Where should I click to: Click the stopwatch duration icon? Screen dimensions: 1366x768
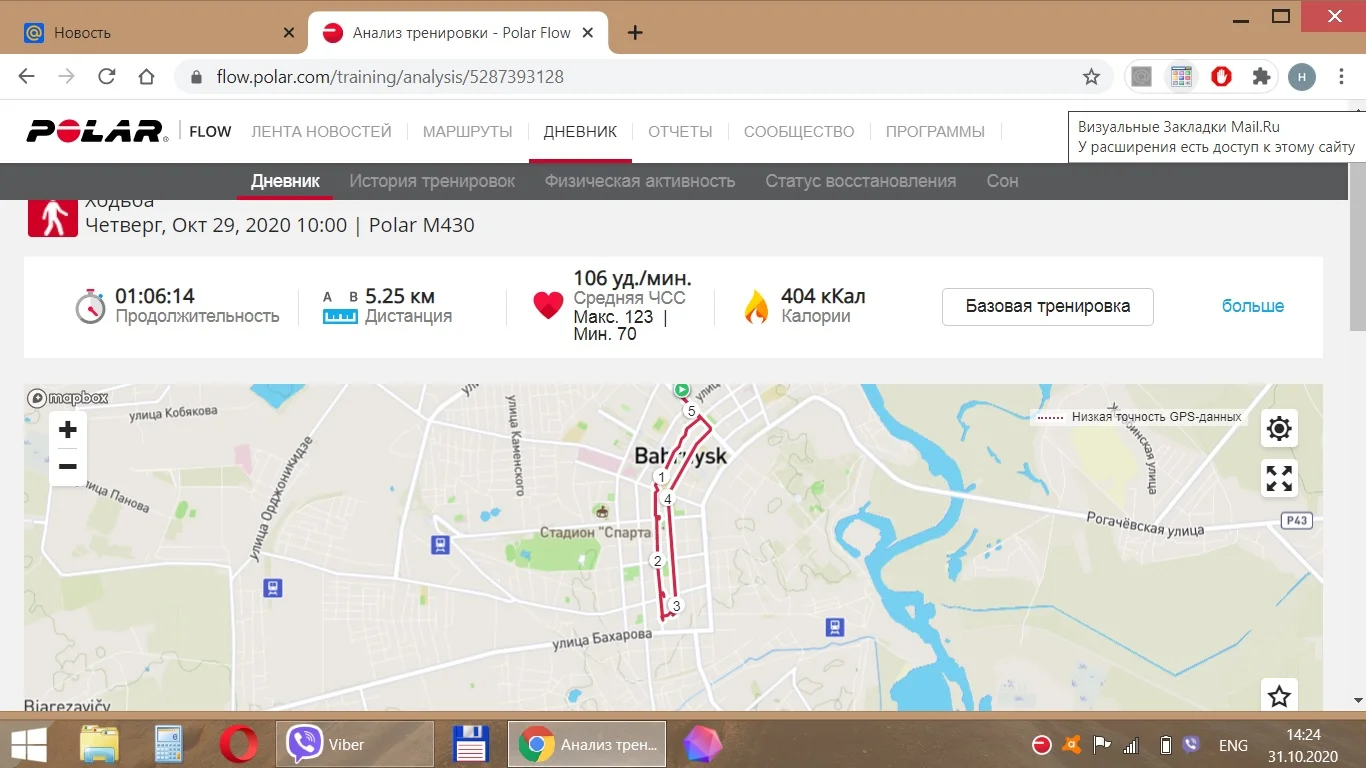pyautogui.click(x=90, y=306)
